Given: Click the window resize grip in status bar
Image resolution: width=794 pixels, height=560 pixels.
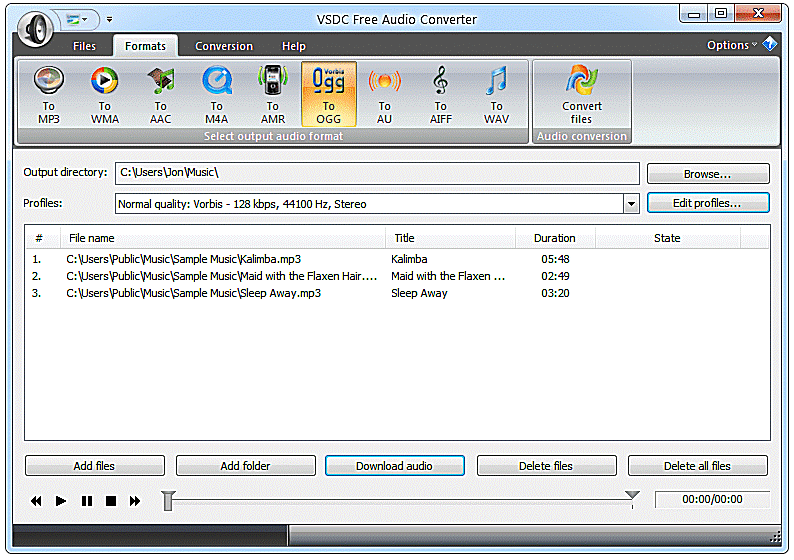Looking at the screenshot, I should [775, 538].
